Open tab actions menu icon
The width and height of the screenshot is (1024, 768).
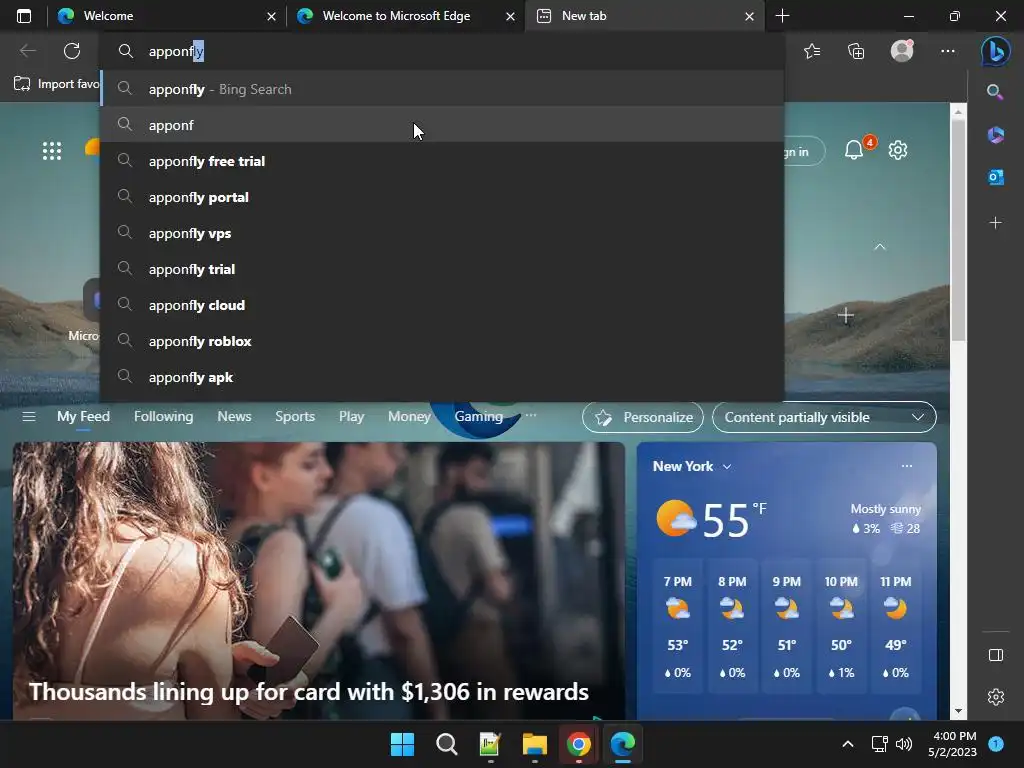24,16
